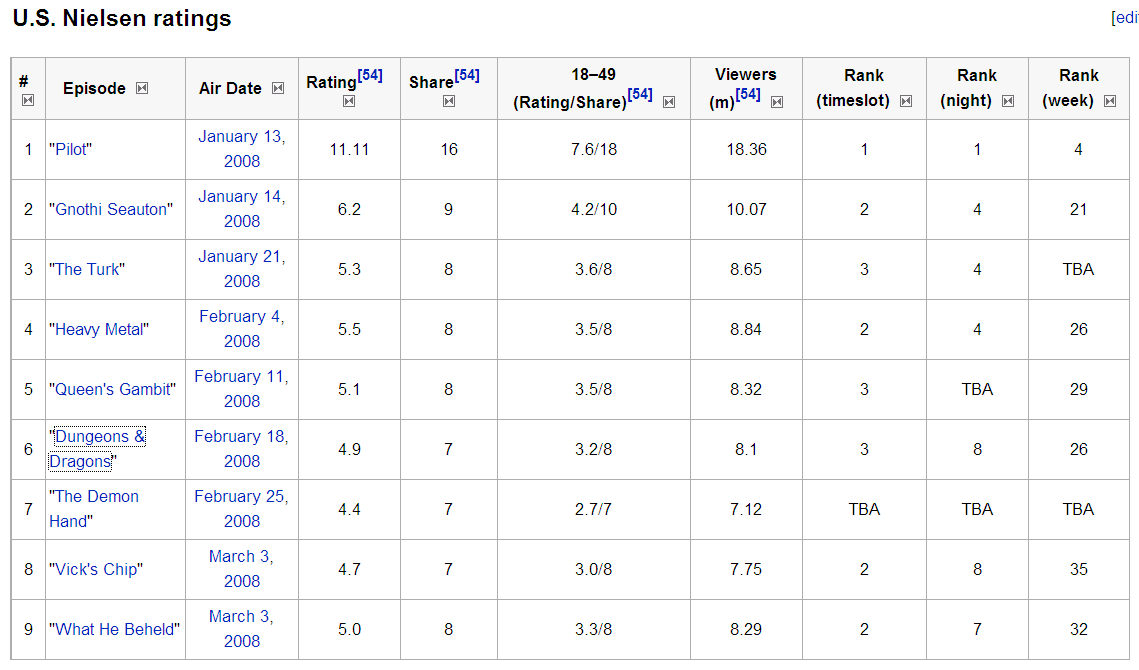The height and width of the screenshot is (670, 1139).
Task: Sort by Rank (timeslot) column icon
Action: [x=906, y=101]
